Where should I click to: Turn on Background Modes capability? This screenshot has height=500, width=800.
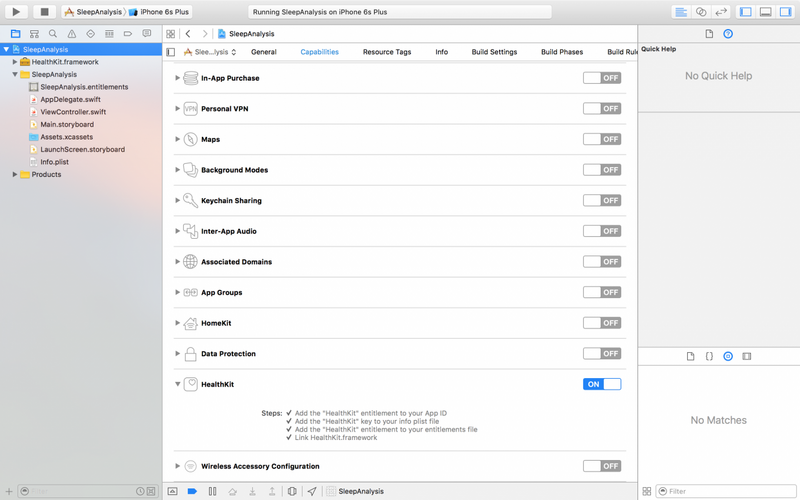click(x=602, y=170)
